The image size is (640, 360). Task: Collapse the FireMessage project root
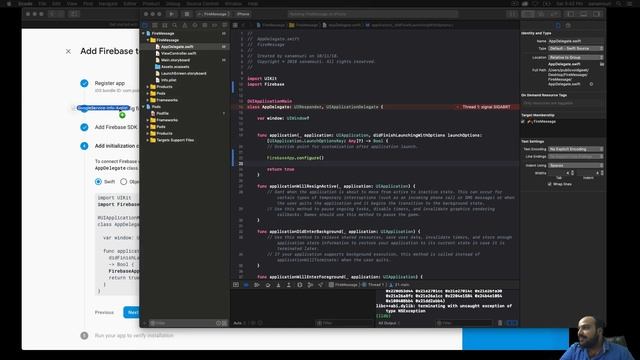pyautogui.click(x=143, y=33)
